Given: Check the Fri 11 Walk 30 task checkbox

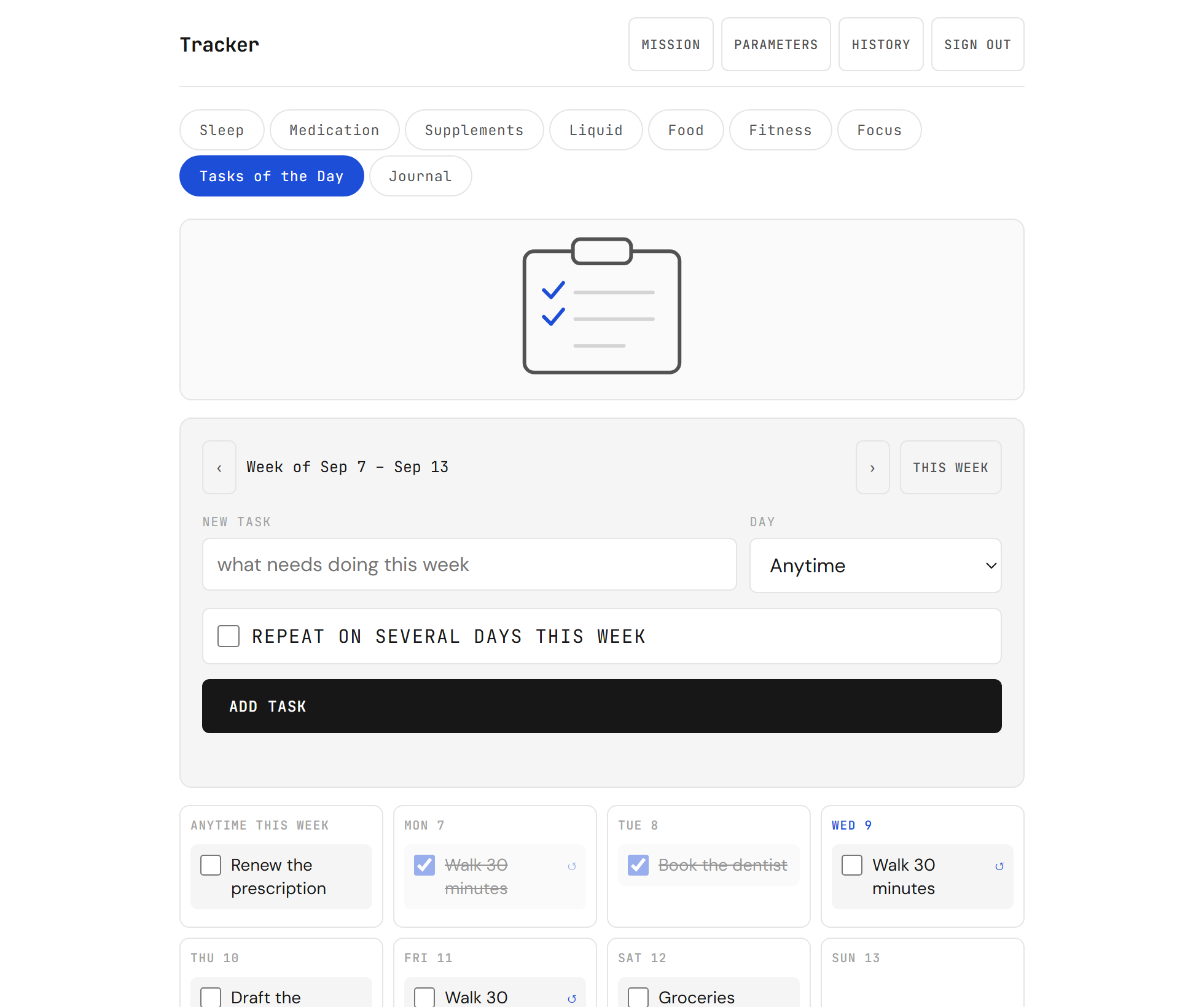Looking at the screenshot, I should [424, 997].
